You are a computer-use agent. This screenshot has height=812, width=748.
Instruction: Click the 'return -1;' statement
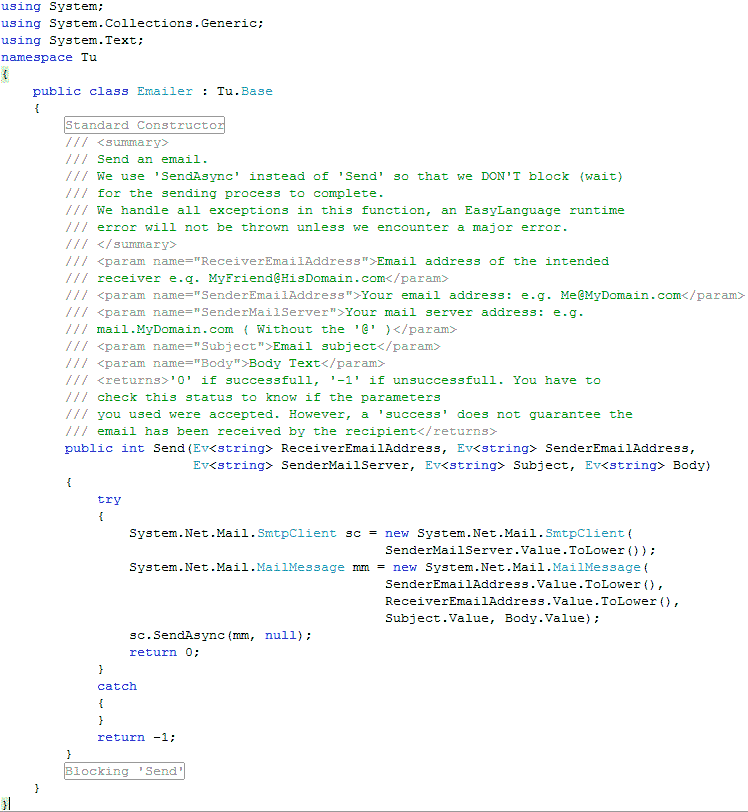136,737
